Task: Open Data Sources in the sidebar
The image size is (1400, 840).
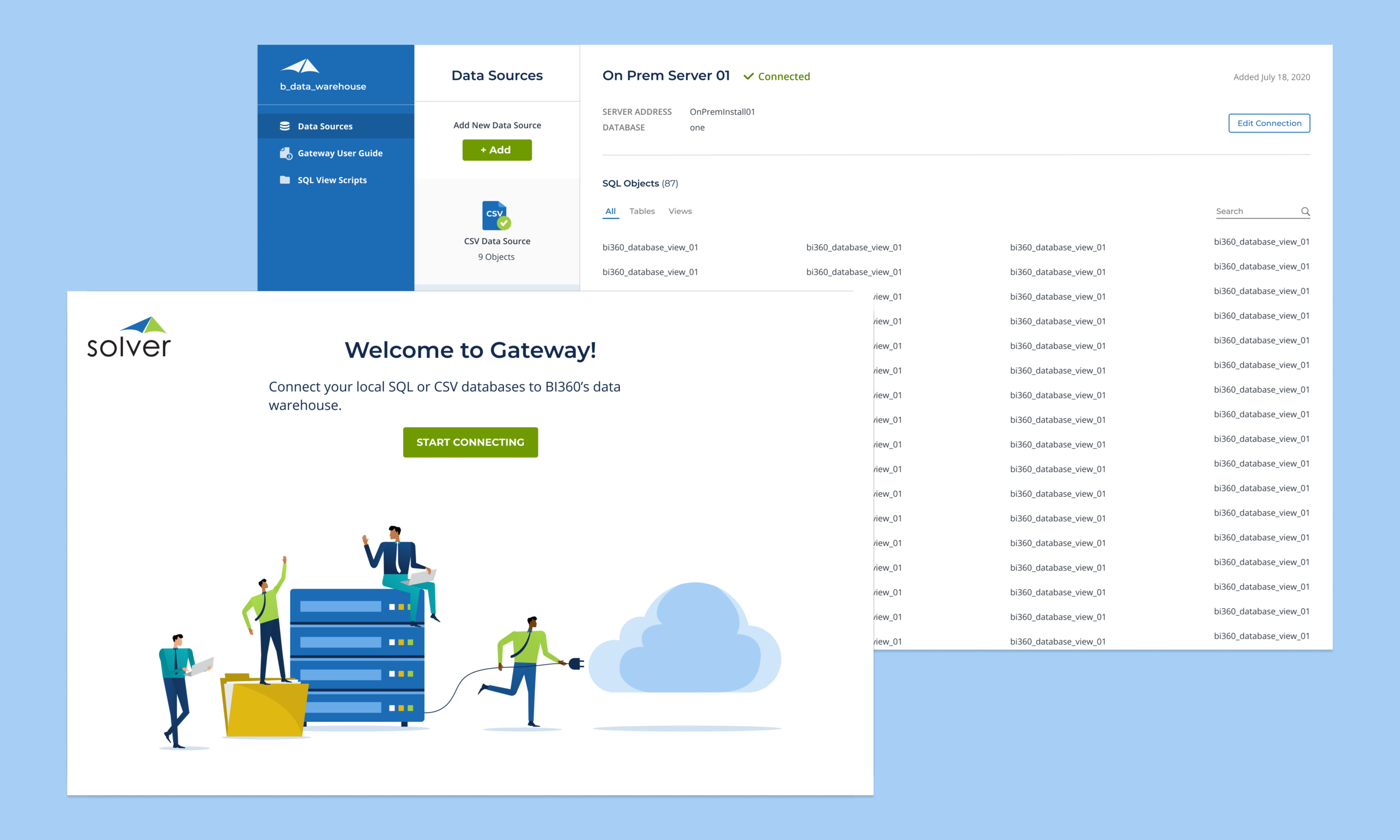Action: tap(335, 126)
